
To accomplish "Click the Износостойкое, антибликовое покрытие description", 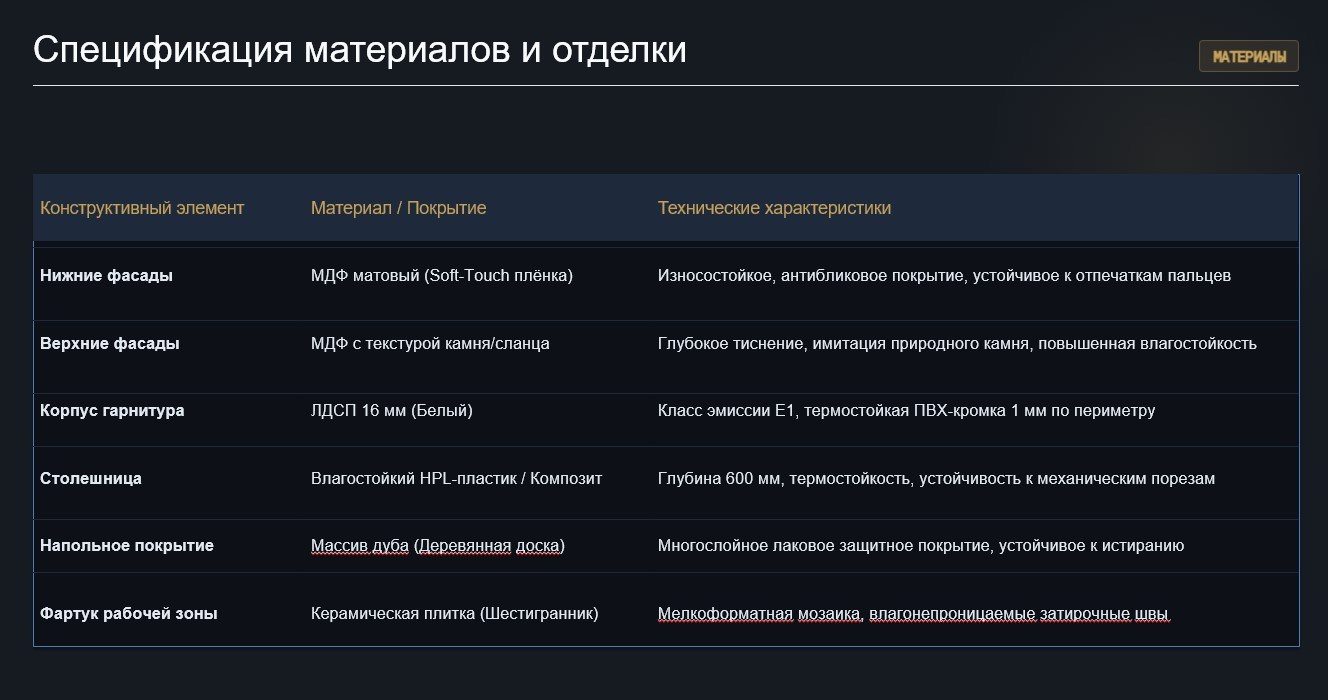I will click(944, 275).
